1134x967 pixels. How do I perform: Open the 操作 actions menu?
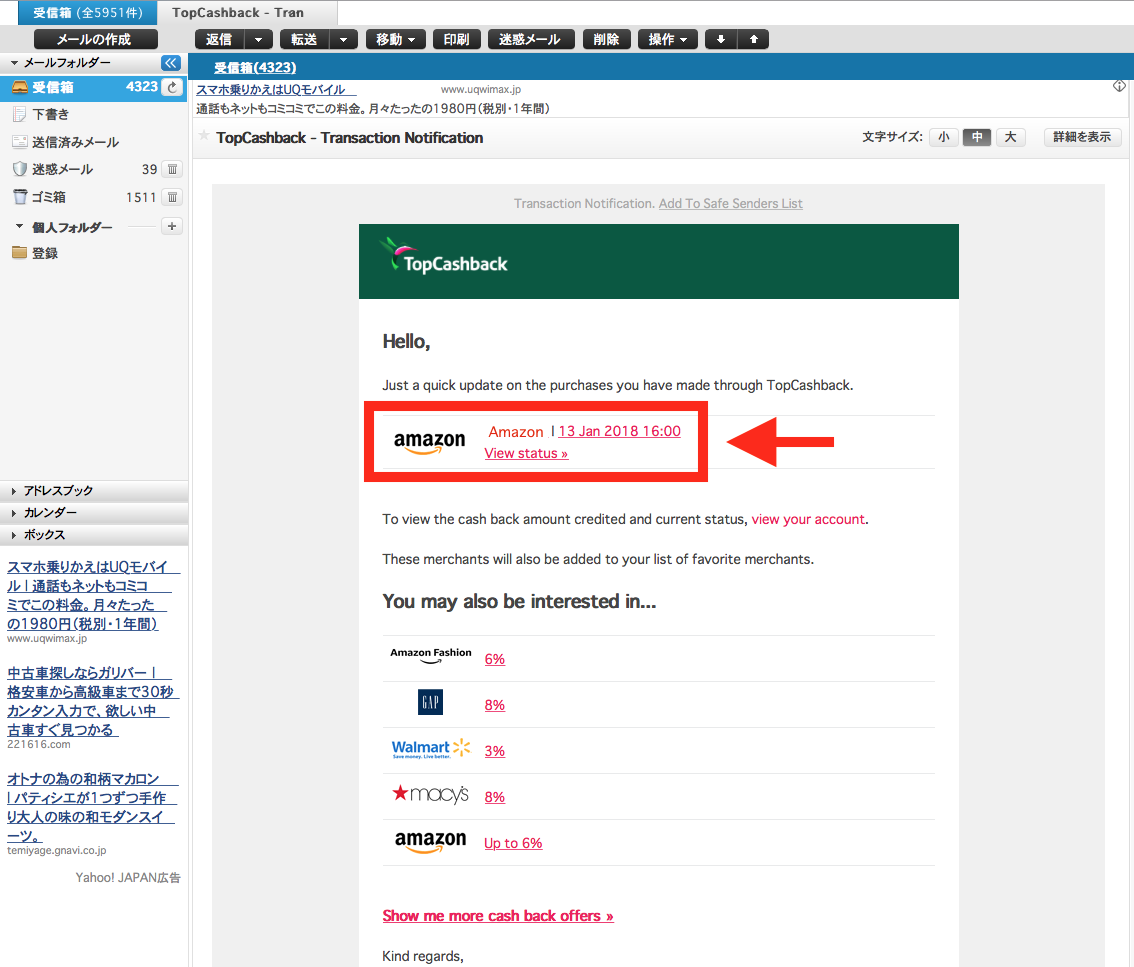point(667,39)
